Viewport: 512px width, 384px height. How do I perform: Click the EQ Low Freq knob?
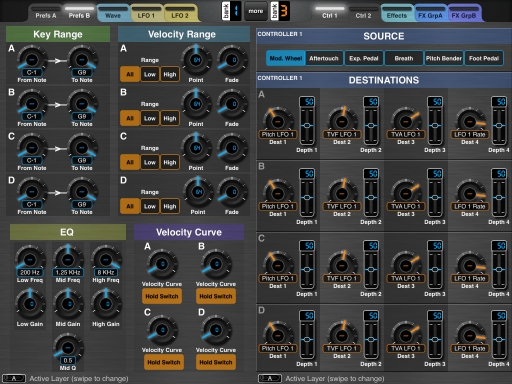[30, 260]
